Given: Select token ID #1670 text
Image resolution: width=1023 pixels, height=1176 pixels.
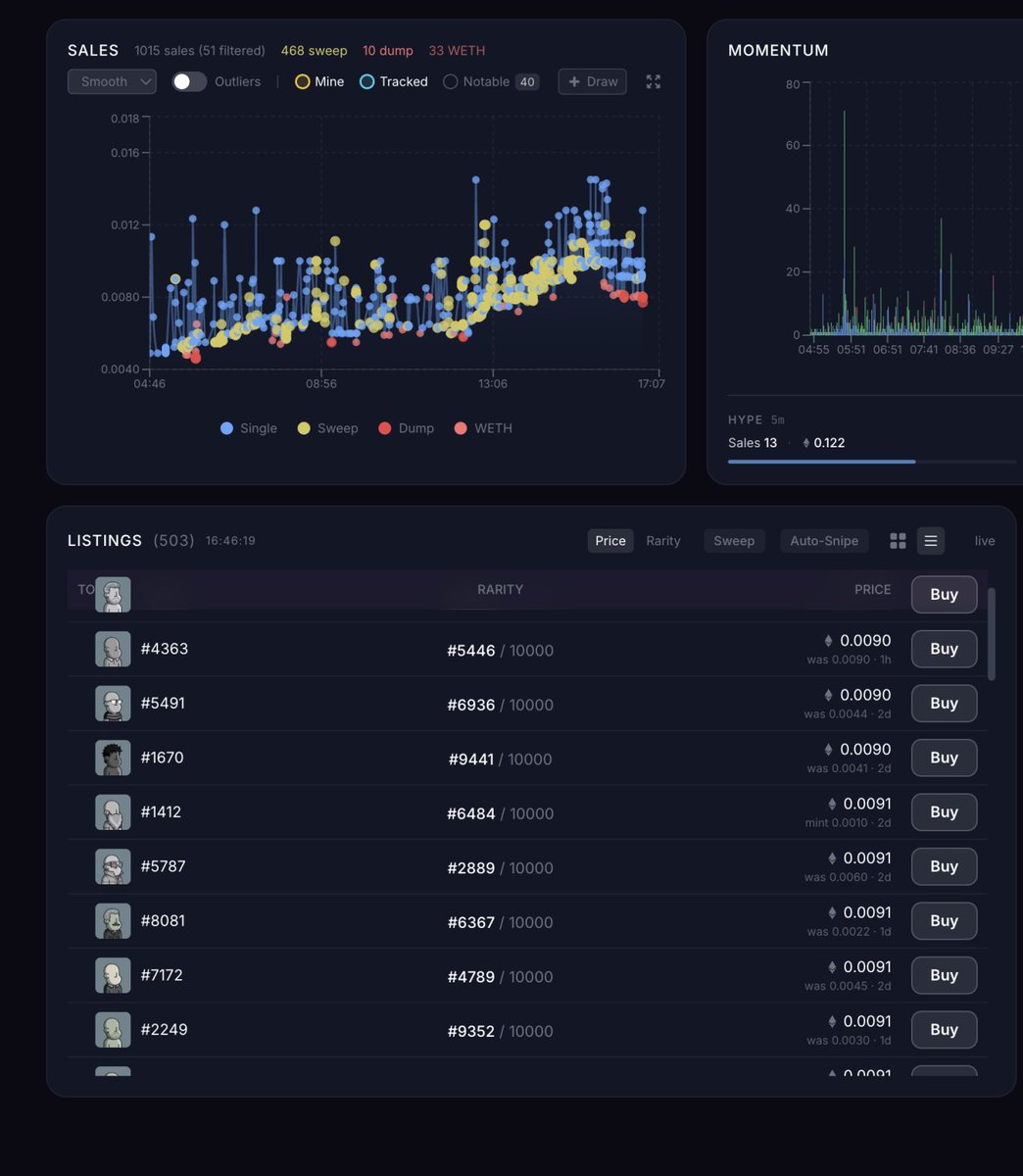Looking at the screenshot, I should point(163,758).
